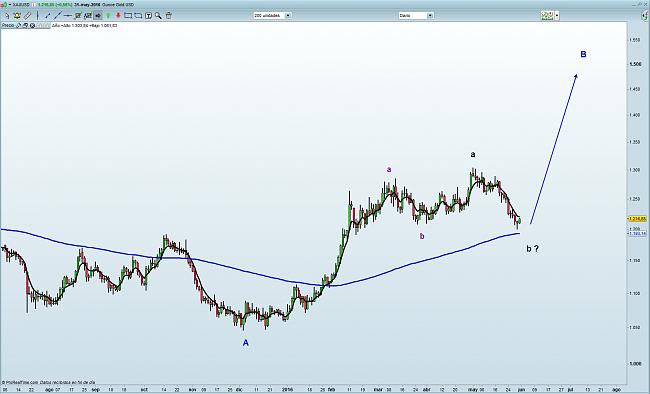650x394 pixels.
Task: Click the round icon at top right edge
Action: [645, 15]
